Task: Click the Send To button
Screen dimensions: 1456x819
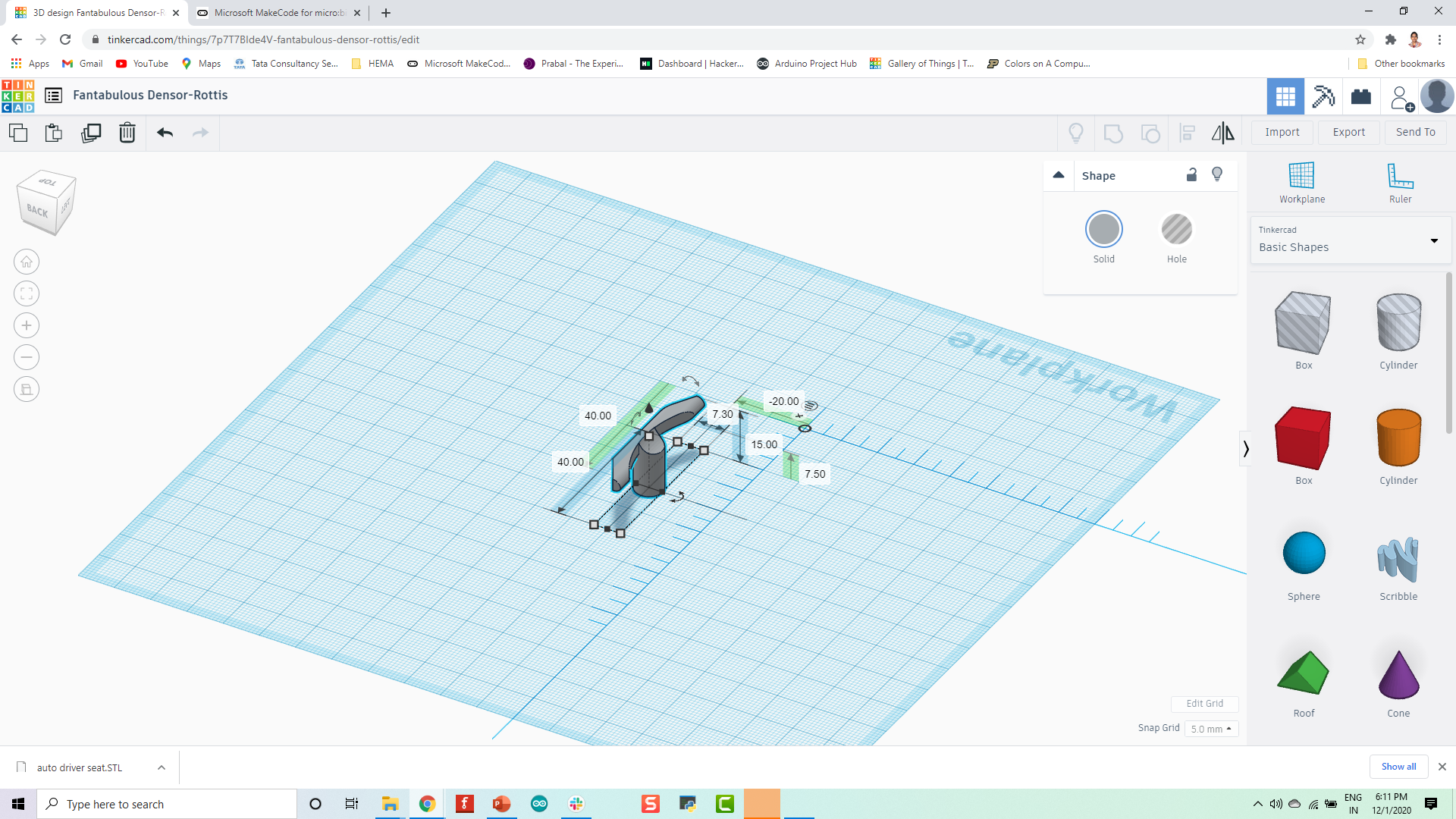Action: [1415, 132]
